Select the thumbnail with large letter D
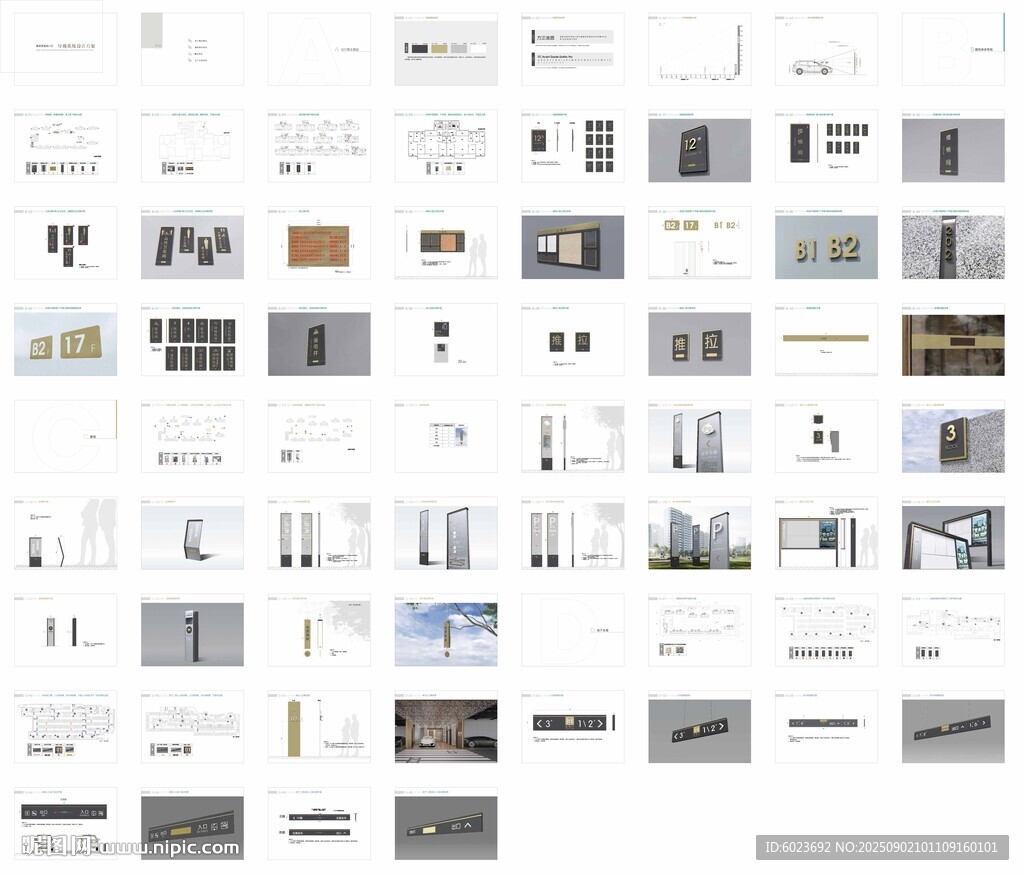 pyautogui.click(x=572, y=630)
